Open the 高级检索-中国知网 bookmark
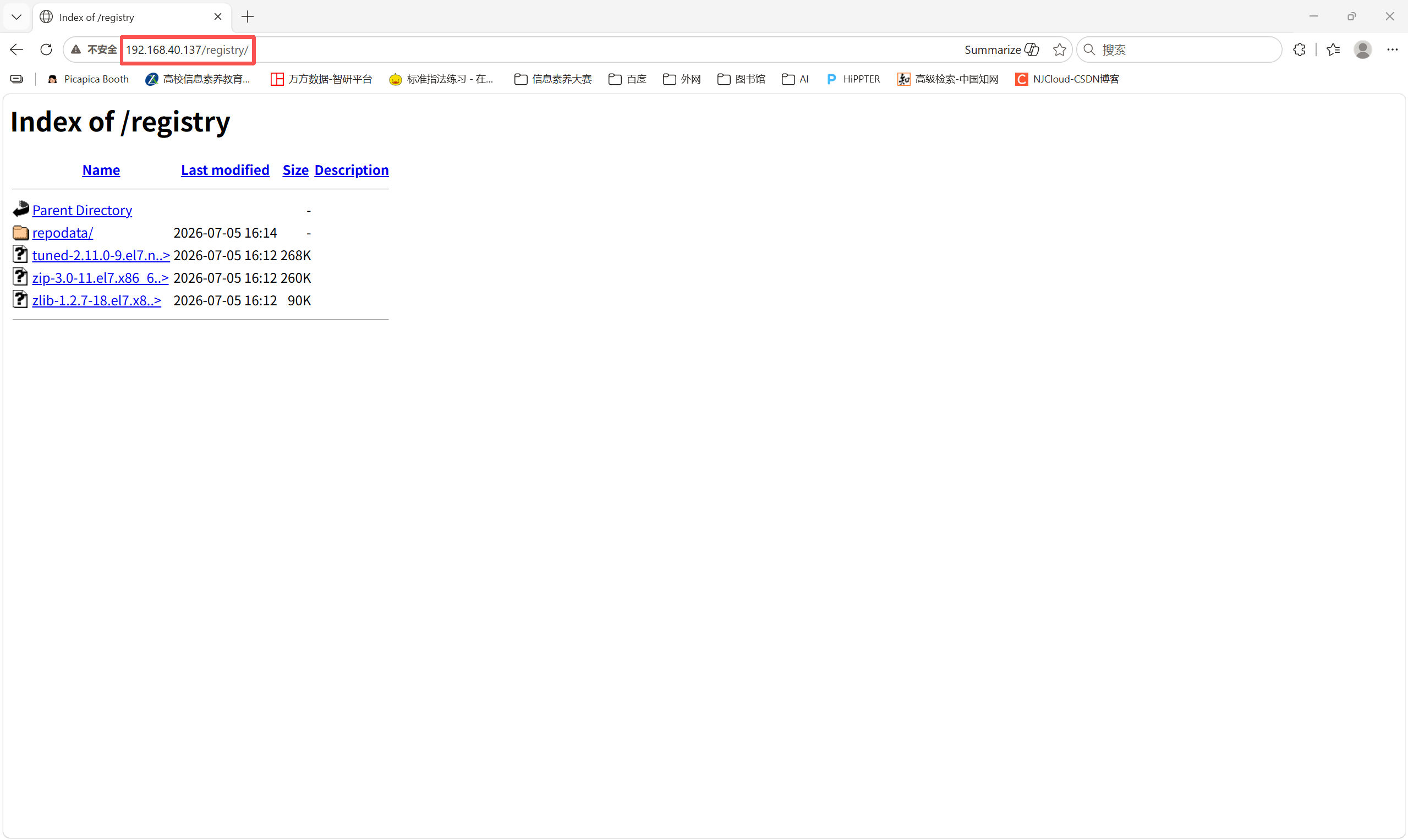 pos(947,79)
